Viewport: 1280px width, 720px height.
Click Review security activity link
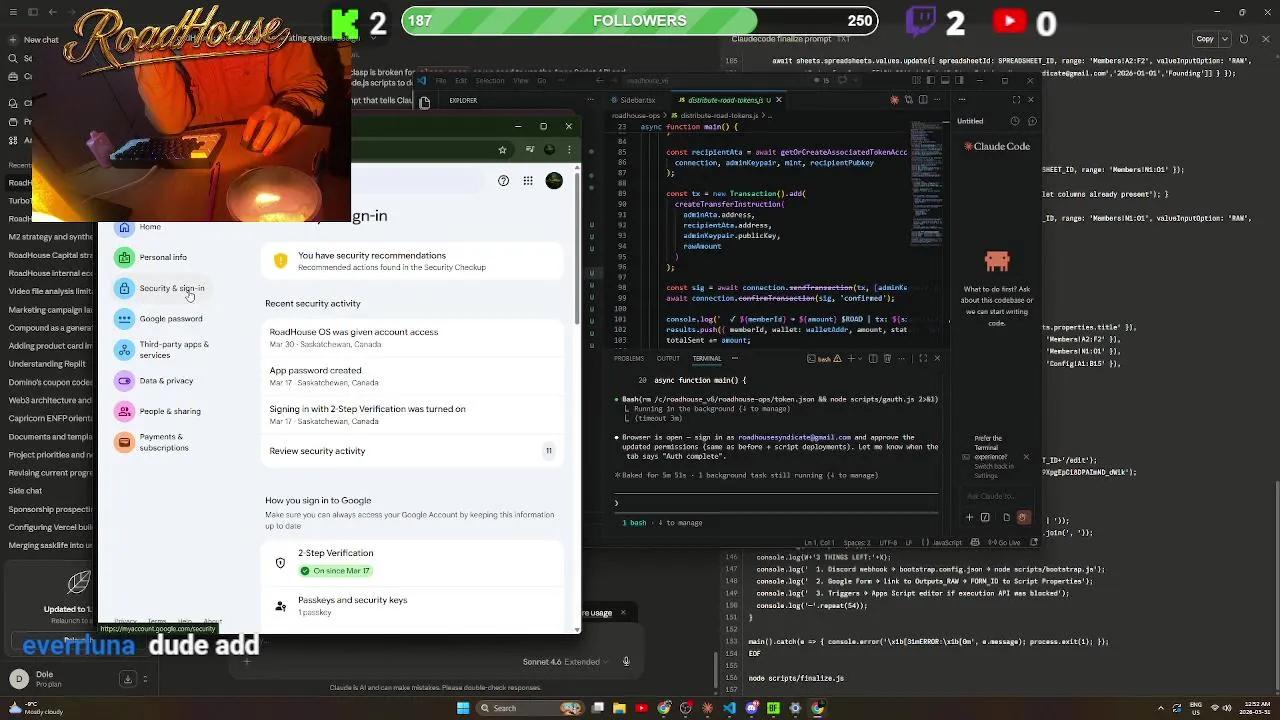pyautogui.click(x=413, y=451)
